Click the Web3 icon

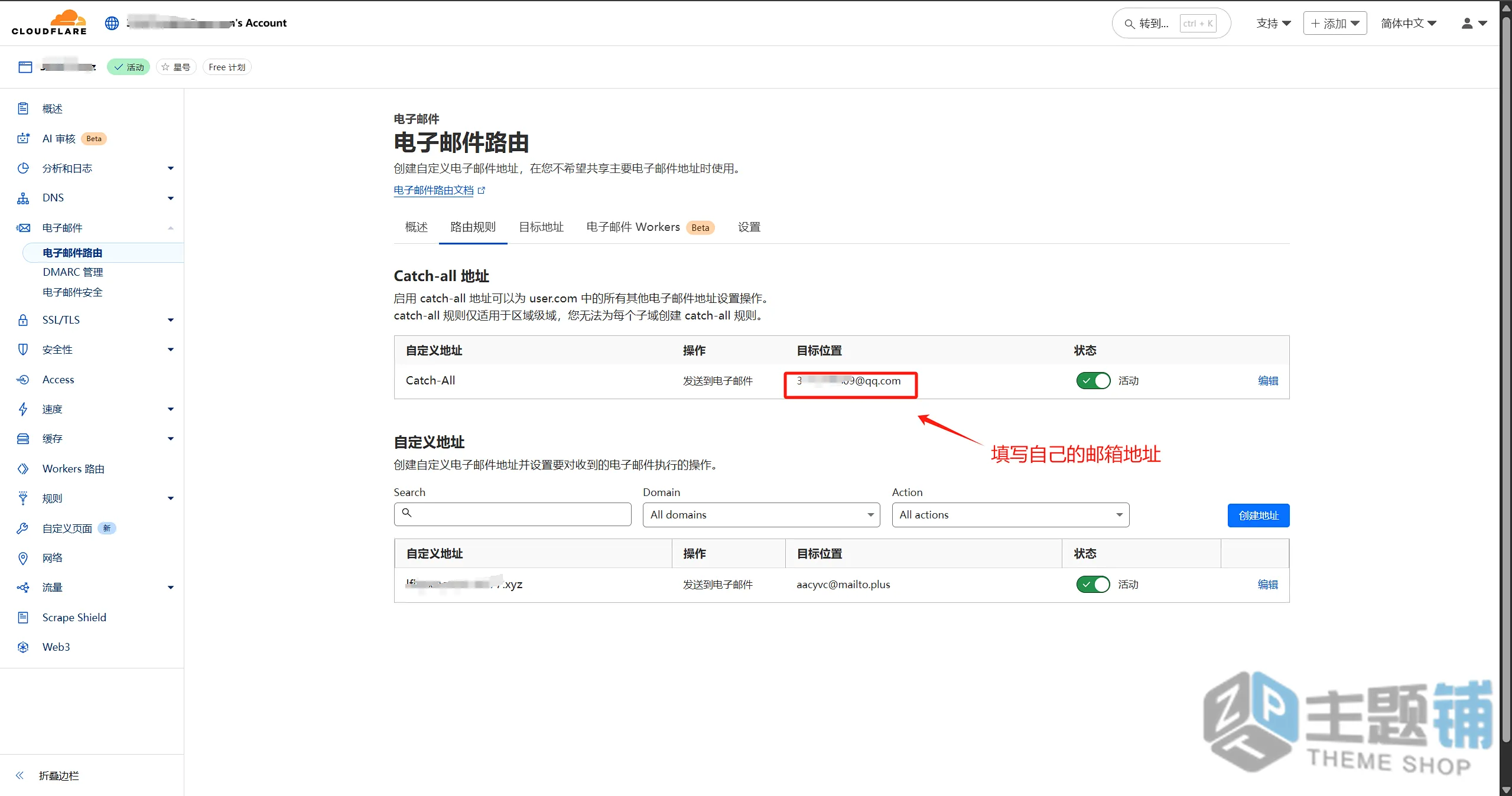pos(23,647)
